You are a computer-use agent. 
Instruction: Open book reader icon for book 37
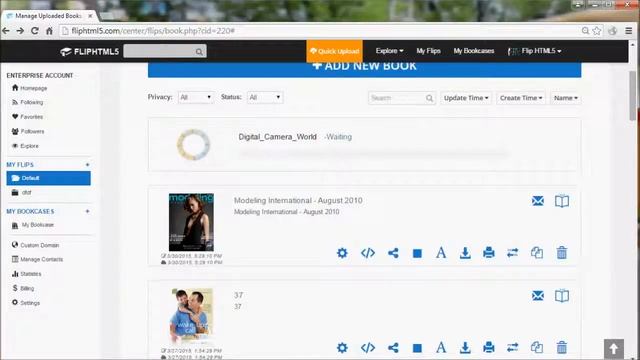[562, 296]
